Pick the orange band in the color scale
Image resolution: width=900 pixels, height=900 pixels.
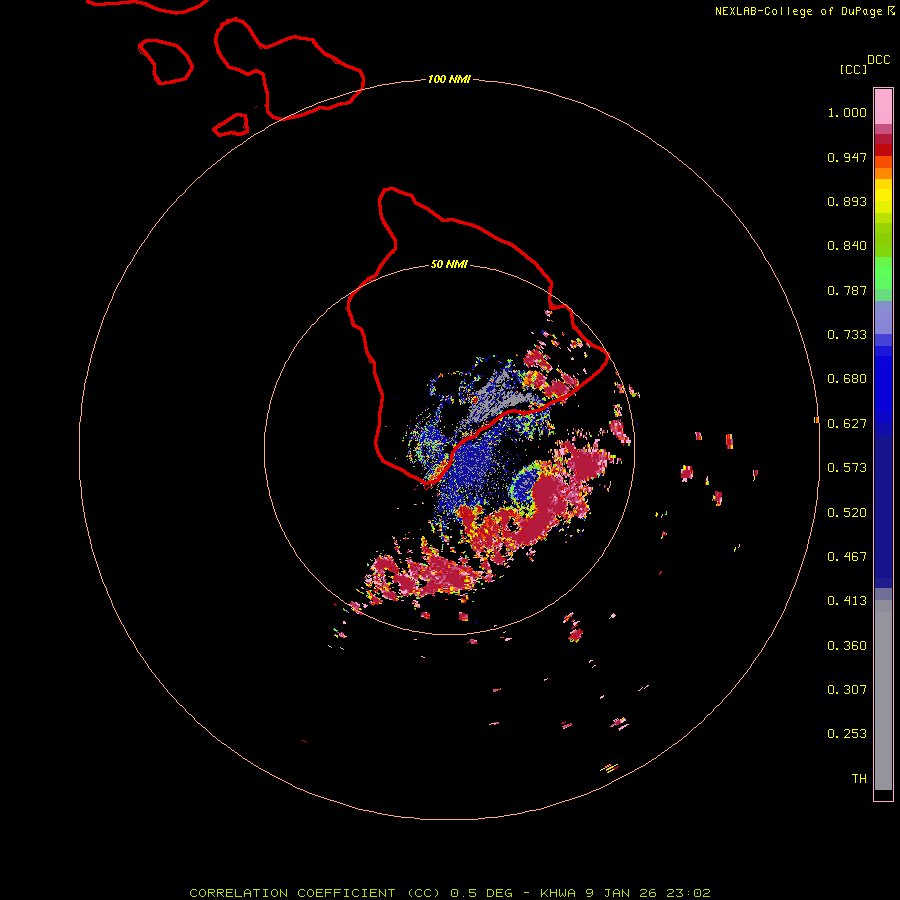pos(883,173)
